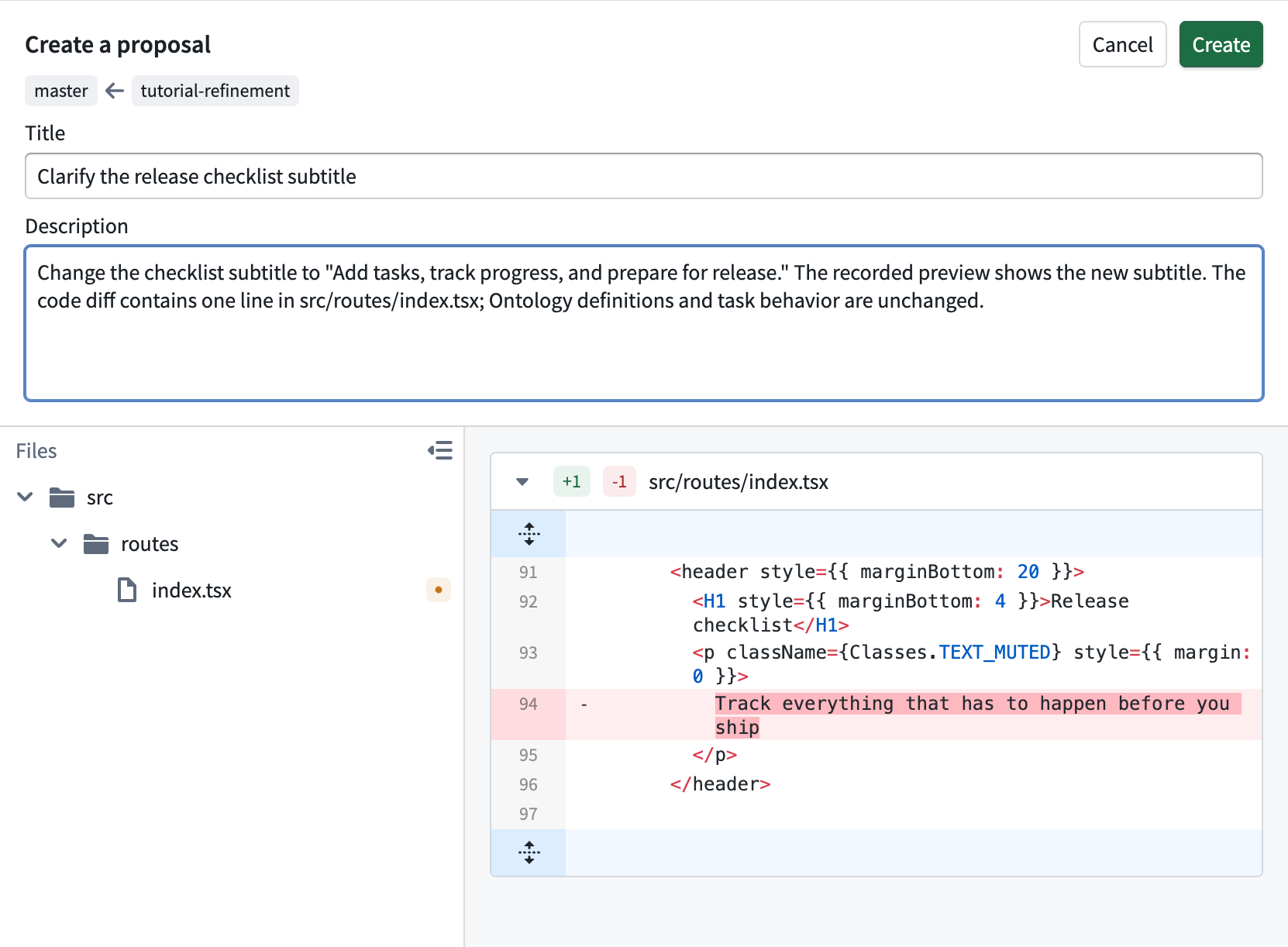Click the +1 additions badge
1288x947 pixels.
pos(572,481)
